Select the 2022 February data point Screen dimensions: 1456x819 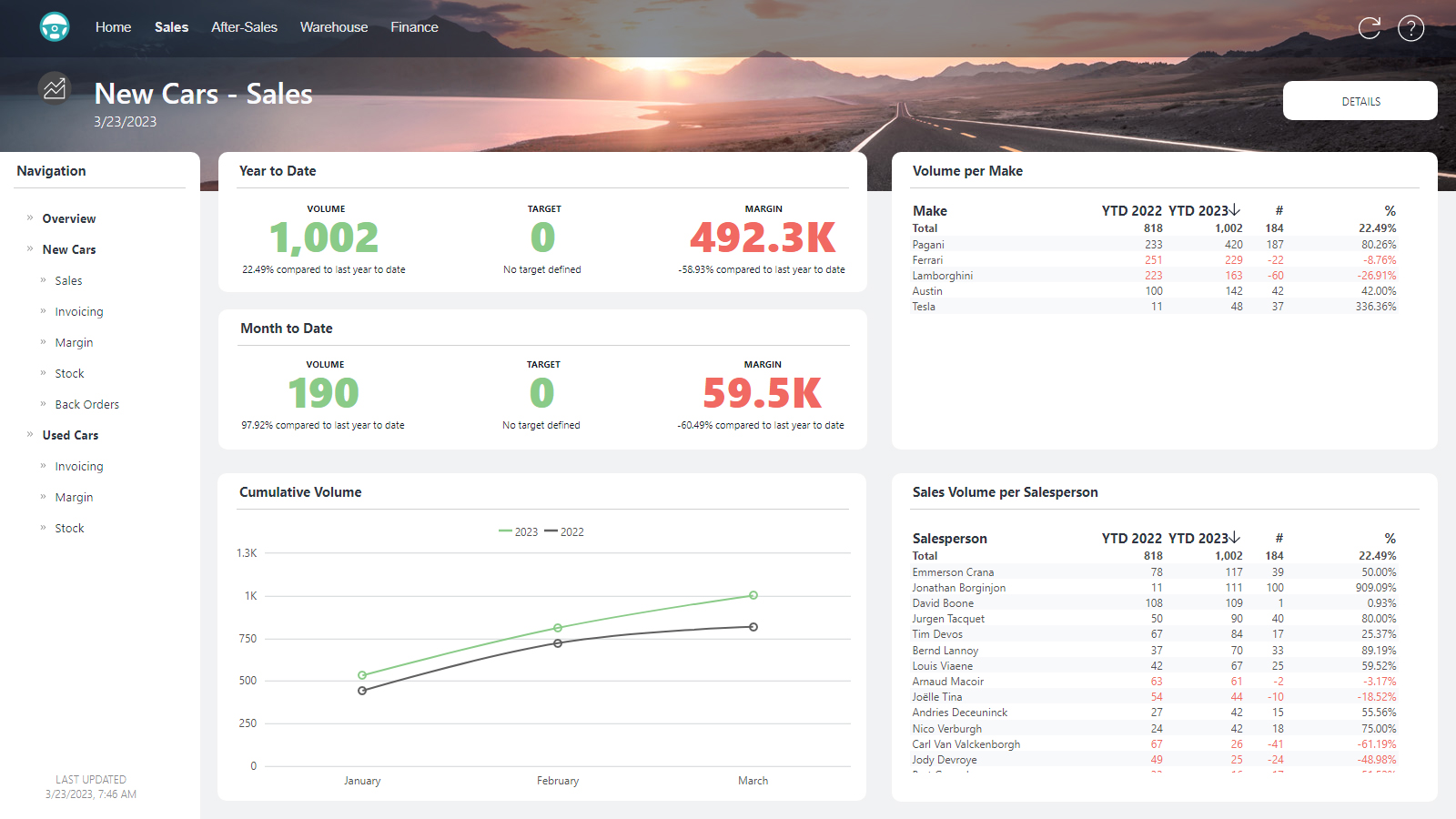(558, 643)
